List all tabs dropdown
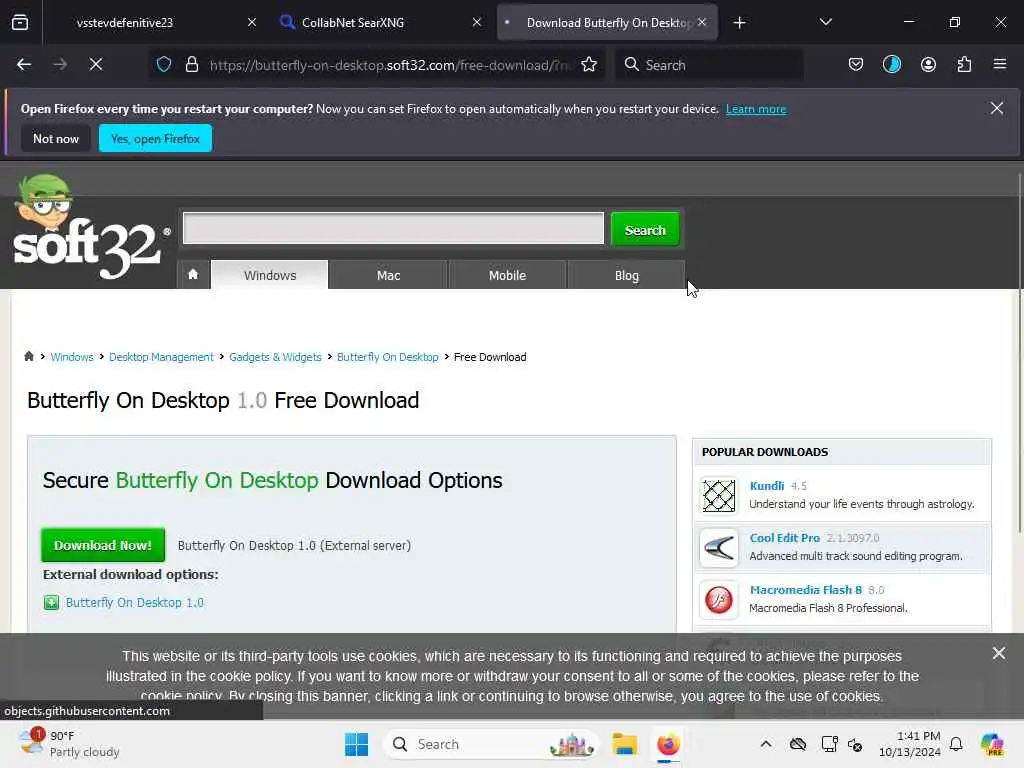Image resolution: width=1024 pixels, height=768 pixels. point(826,23)
